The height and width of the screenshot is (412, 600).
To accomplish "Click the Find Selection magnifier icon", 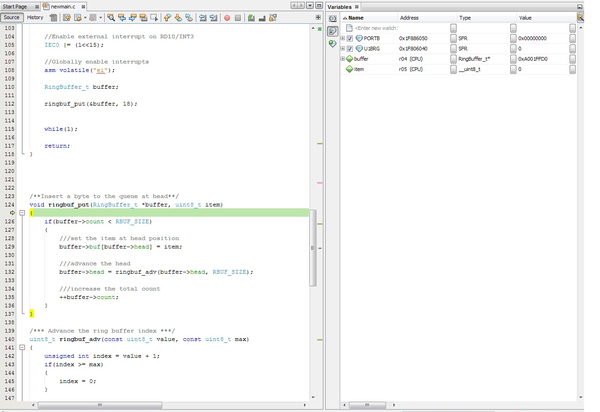I will coord(111,18).
